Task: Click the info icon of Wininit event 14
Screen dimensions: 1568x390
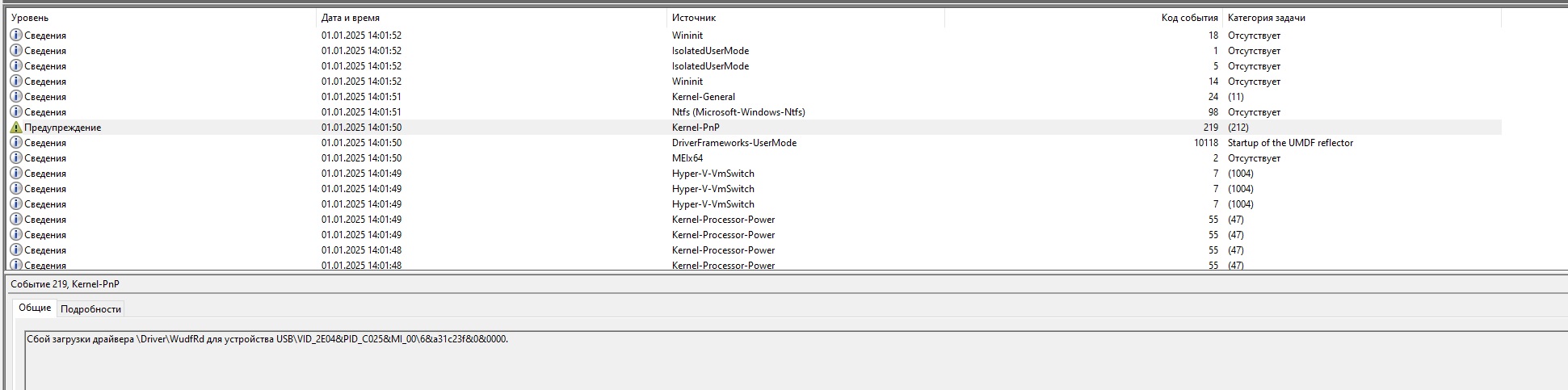Action: tap(16, 82)
